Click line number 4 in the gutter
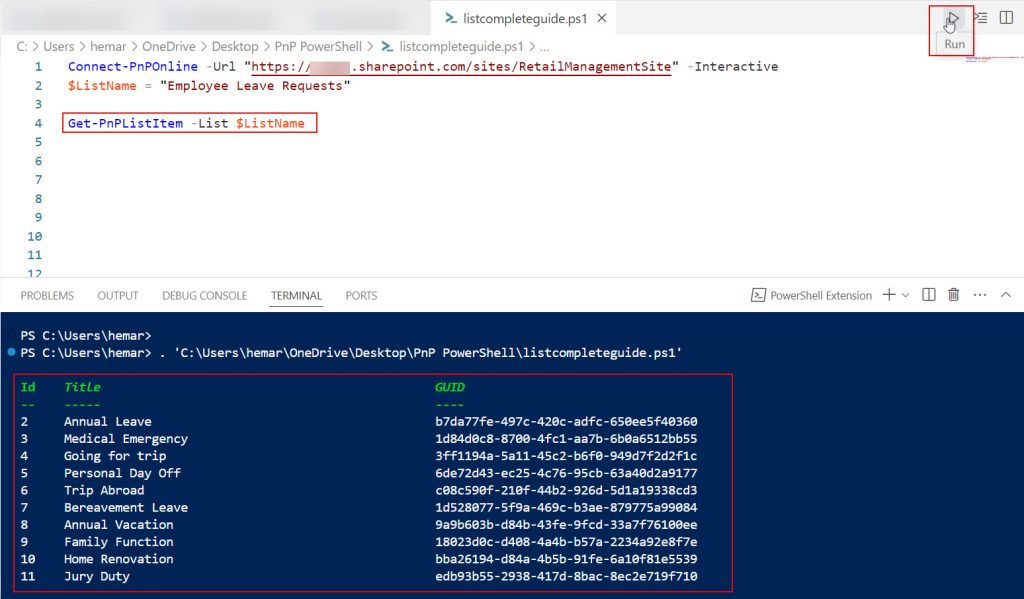 tap(38, 123)
